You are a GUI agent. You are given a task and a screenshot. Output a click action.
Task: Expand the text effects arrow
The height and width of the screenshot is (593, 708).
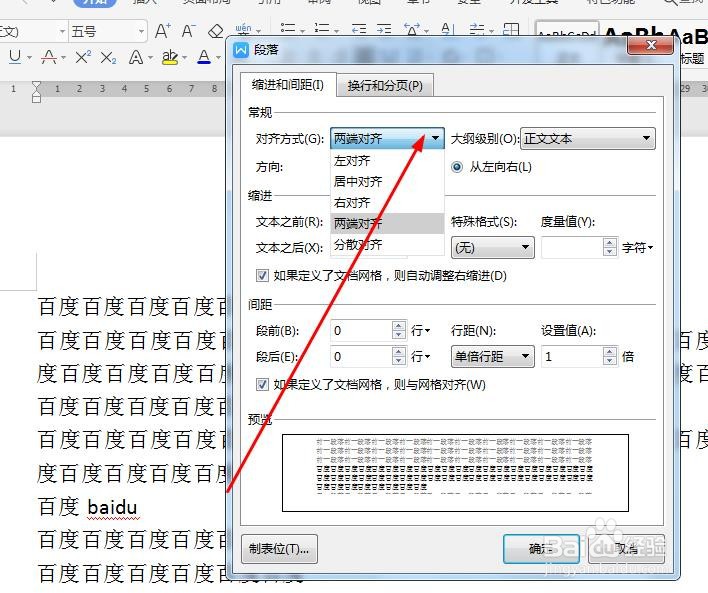pos(150,58)
